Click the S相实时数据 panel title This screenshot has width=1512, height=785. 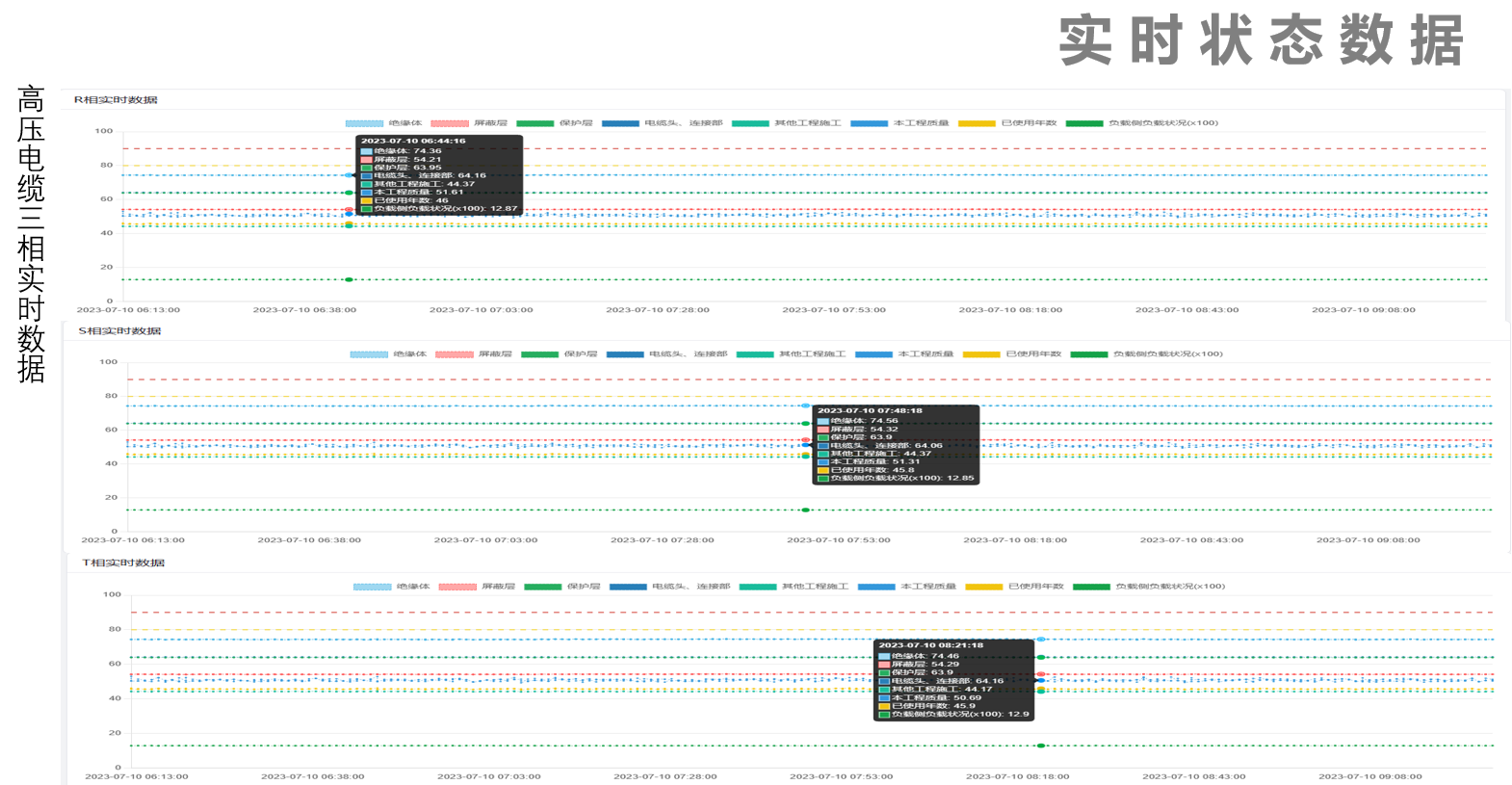pyautogui.click(x=119, y=331)
